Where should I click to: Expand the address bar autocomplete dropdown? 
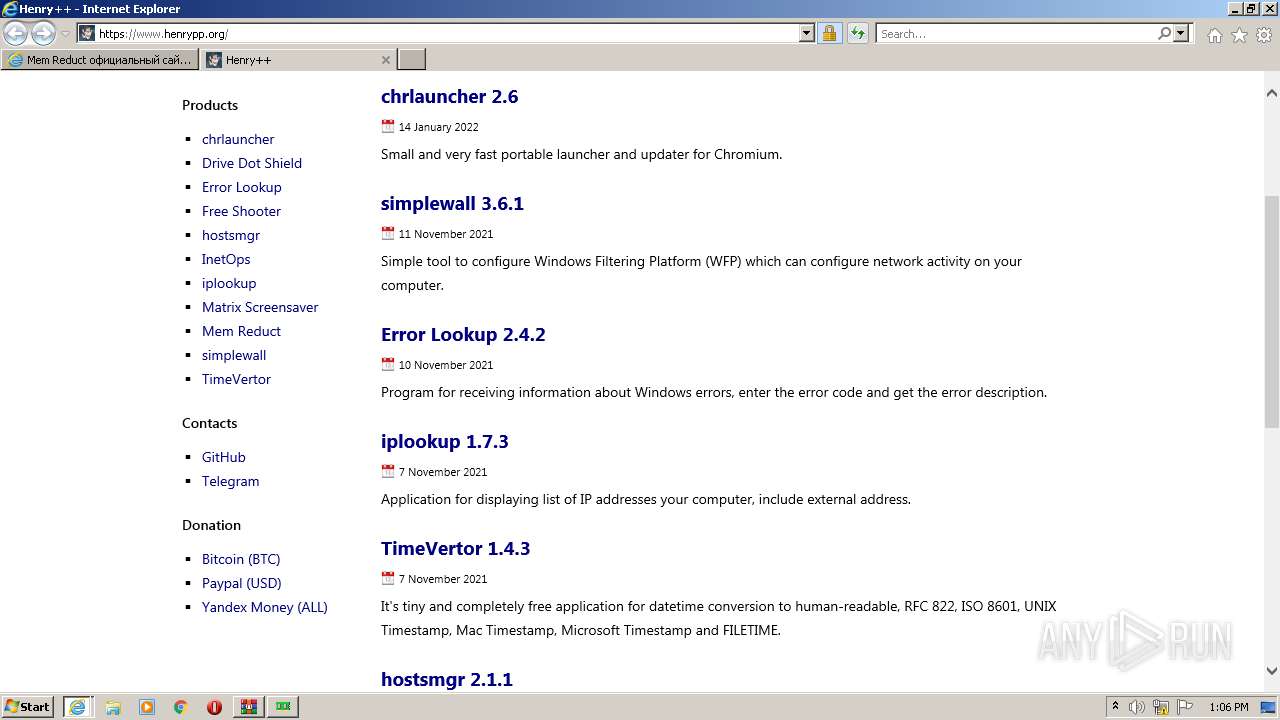pos(807,33)
